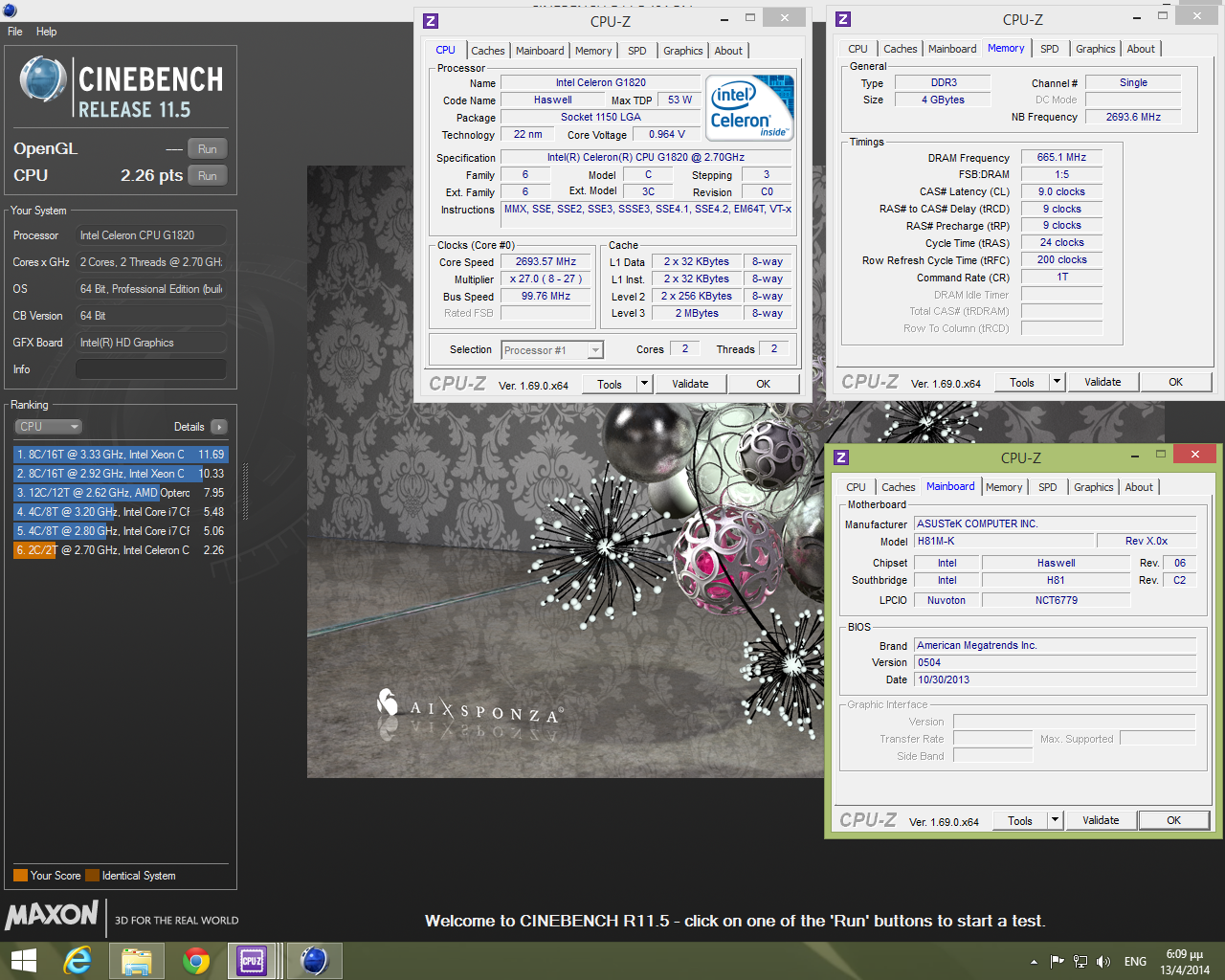
Task: Click the ENG language indicator
Action: point(1135,961)
